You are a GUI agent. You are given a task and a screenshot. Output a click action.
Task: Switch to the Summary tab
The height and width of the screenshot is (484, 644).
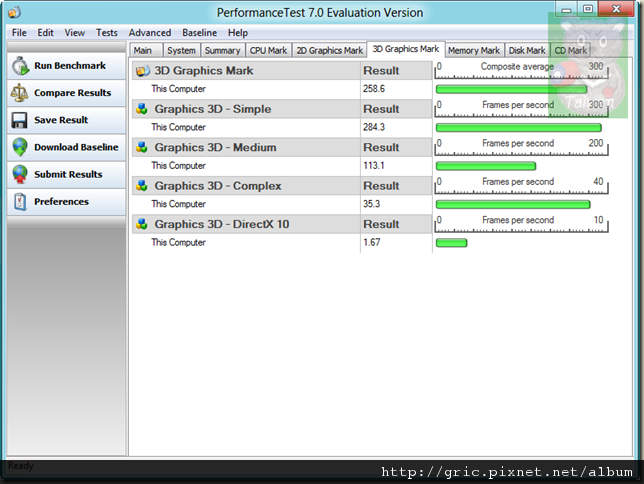[x=223, y=50]
